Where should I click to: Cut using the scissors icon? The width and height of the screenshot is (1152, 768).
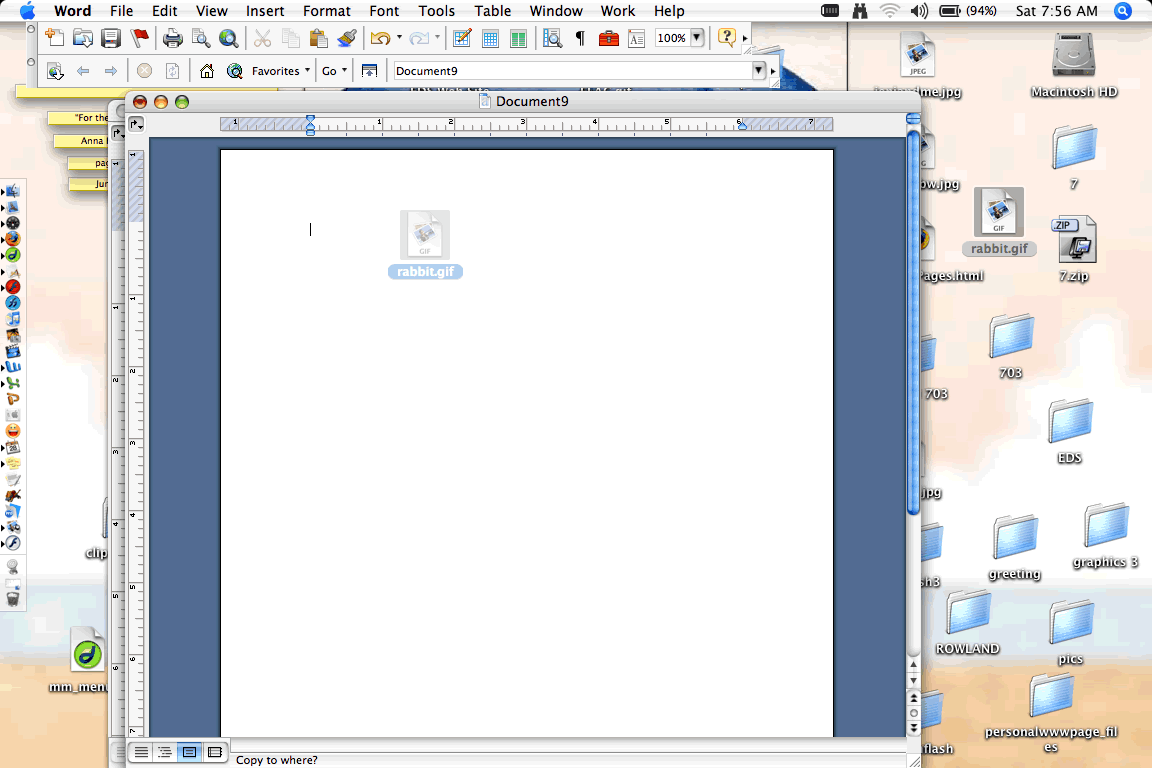tap(262, 37)
